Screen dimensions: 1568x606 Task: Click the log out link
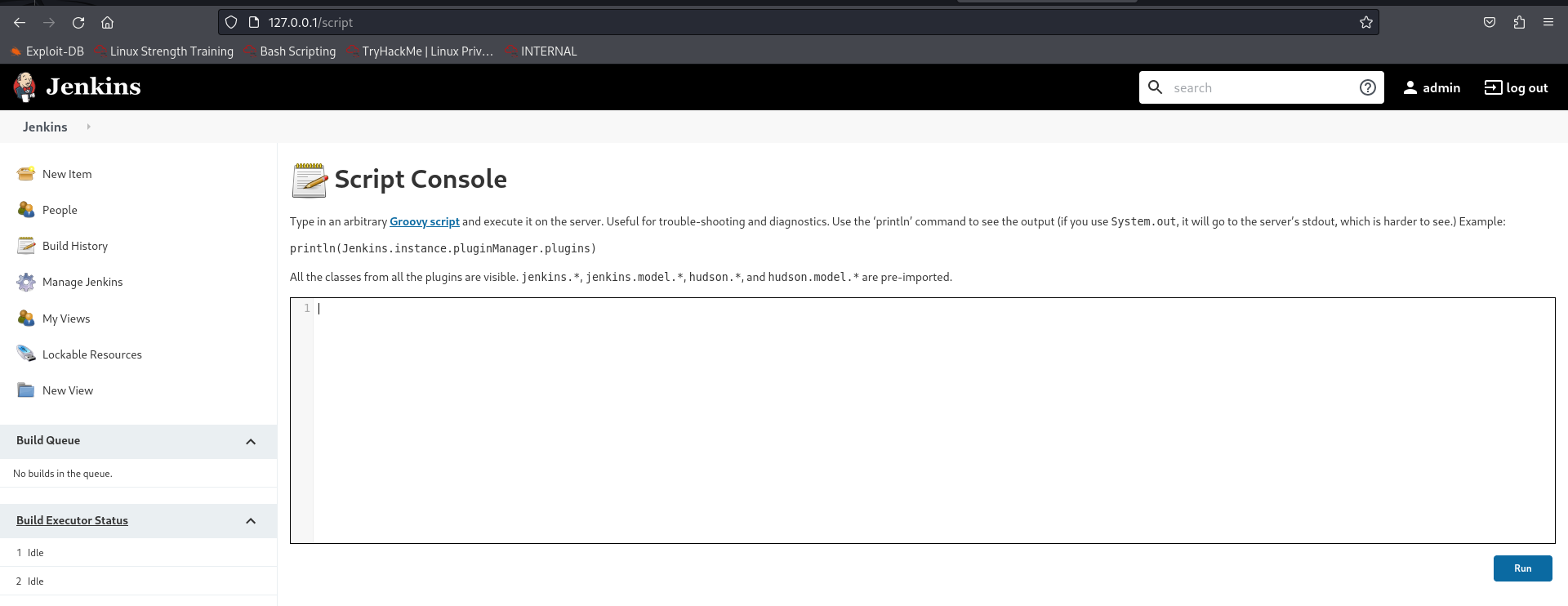1516,87
